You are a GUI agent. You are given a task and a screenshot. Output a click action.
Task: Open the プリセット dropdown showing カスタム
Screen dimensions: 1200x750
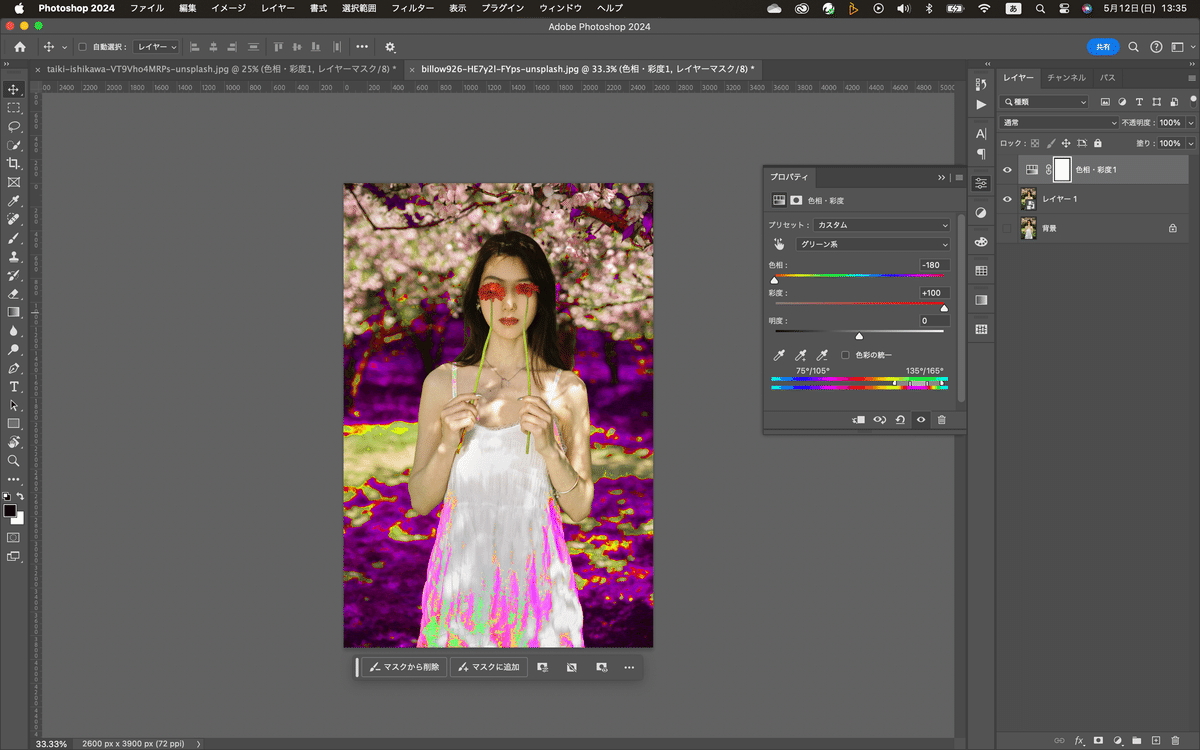click(x=881, y=225)
